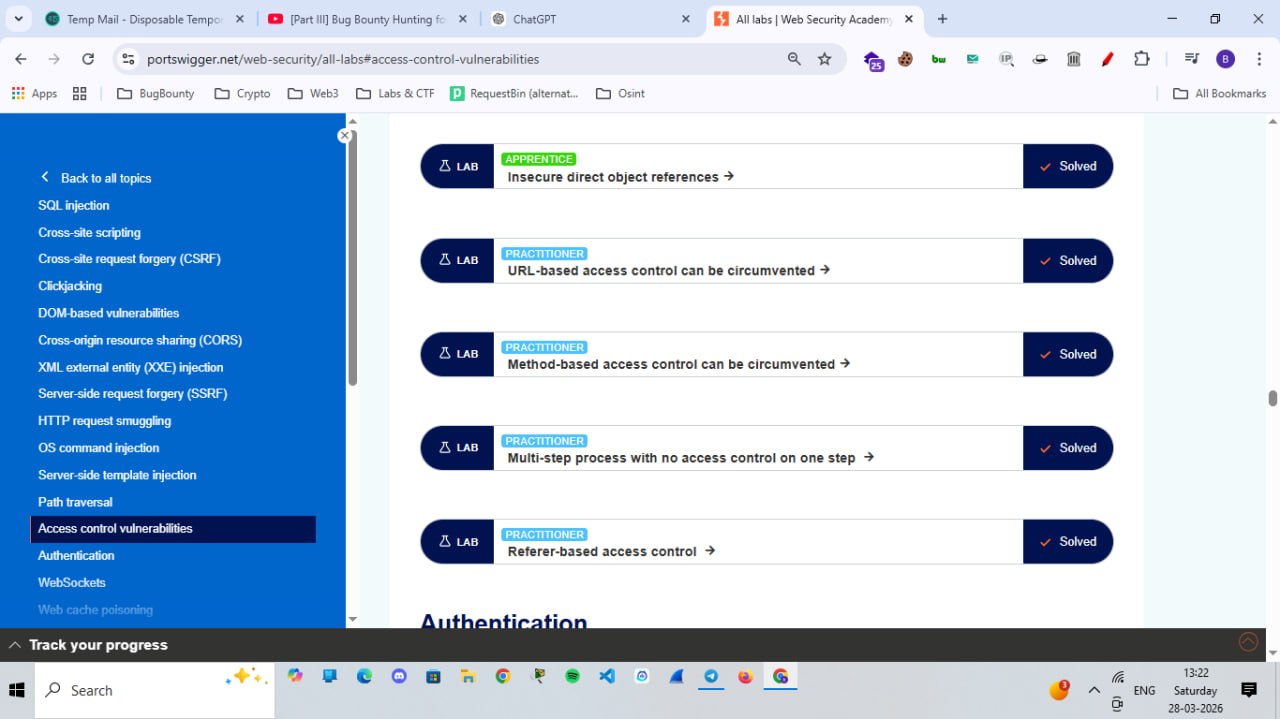Select Path traversal topic in the sidebar
Image resolution: width=1280 pixels, height=719 pixels.
point(75,502)
